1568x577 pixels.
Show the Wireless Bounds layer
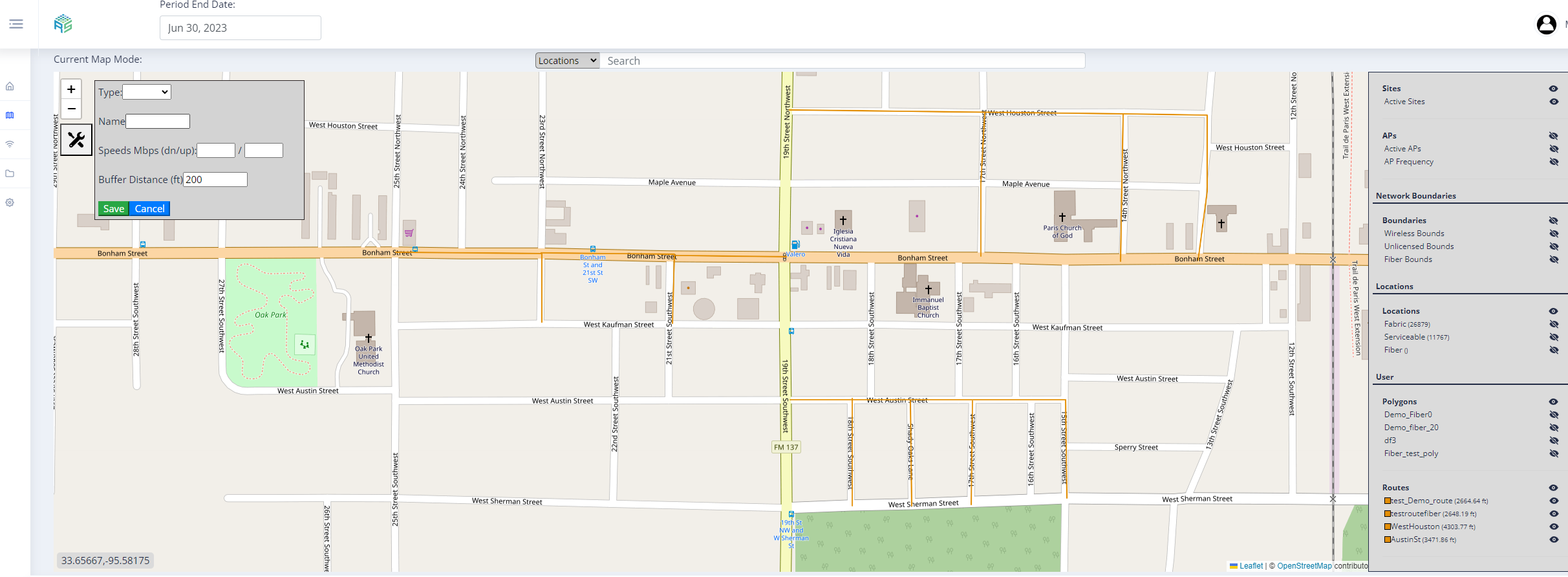pyautogui.click(x=1553, y=234)
